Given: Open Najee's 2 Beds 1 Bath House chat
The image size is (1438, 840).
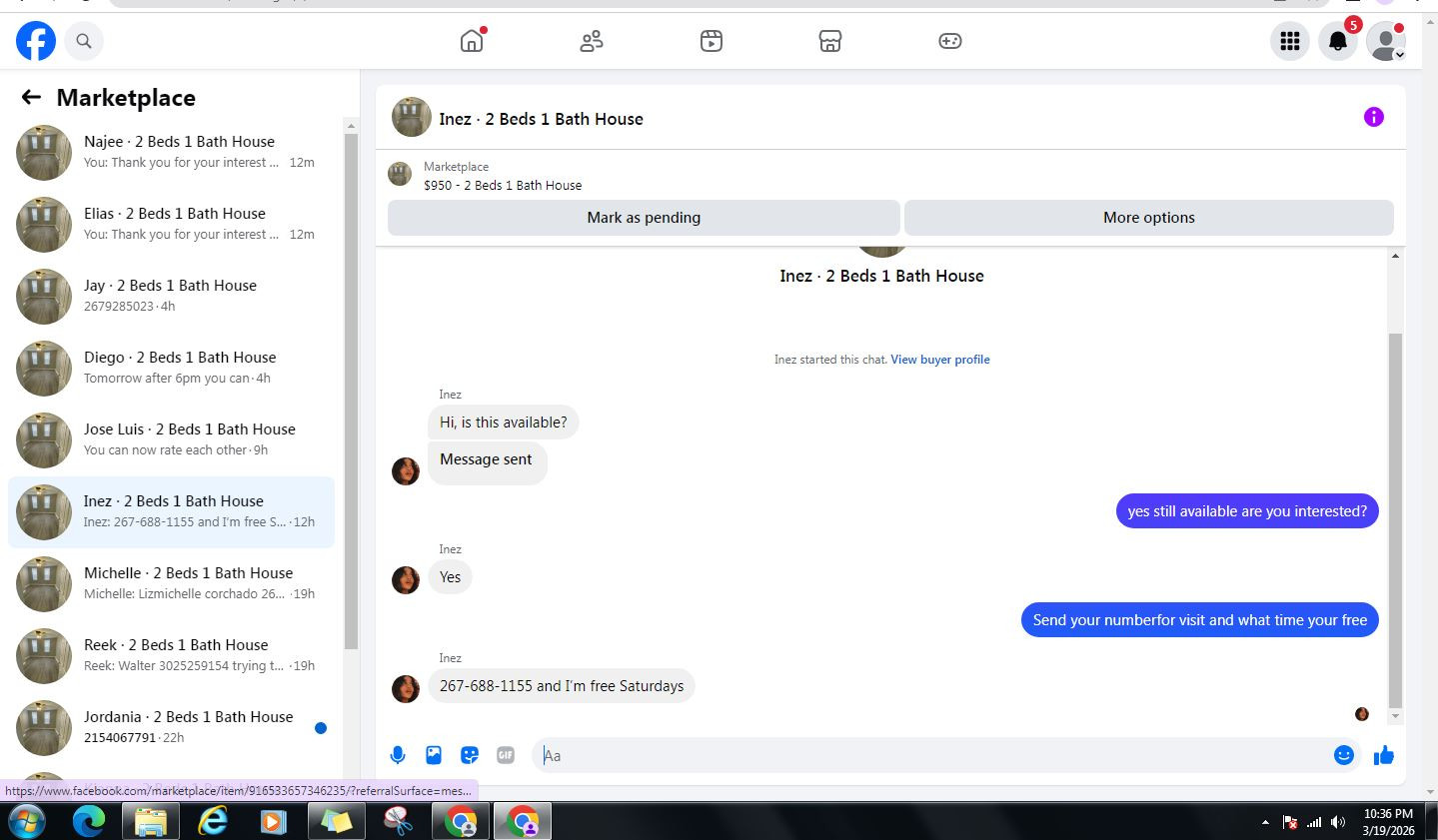Looking at the screenshot, I should click(x=172, y=153).
